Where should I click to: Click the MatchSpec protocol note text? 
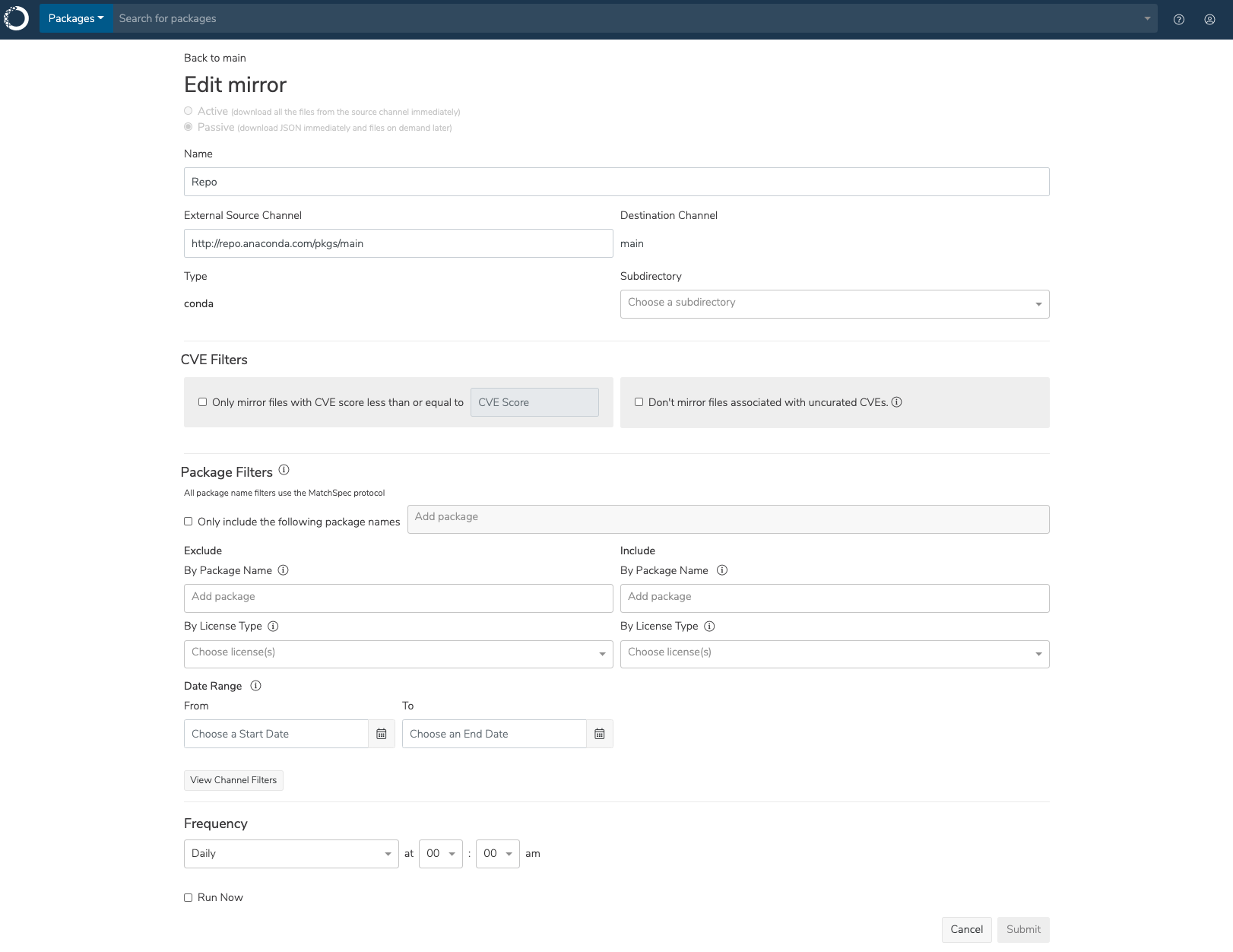(x=284, y=493)
